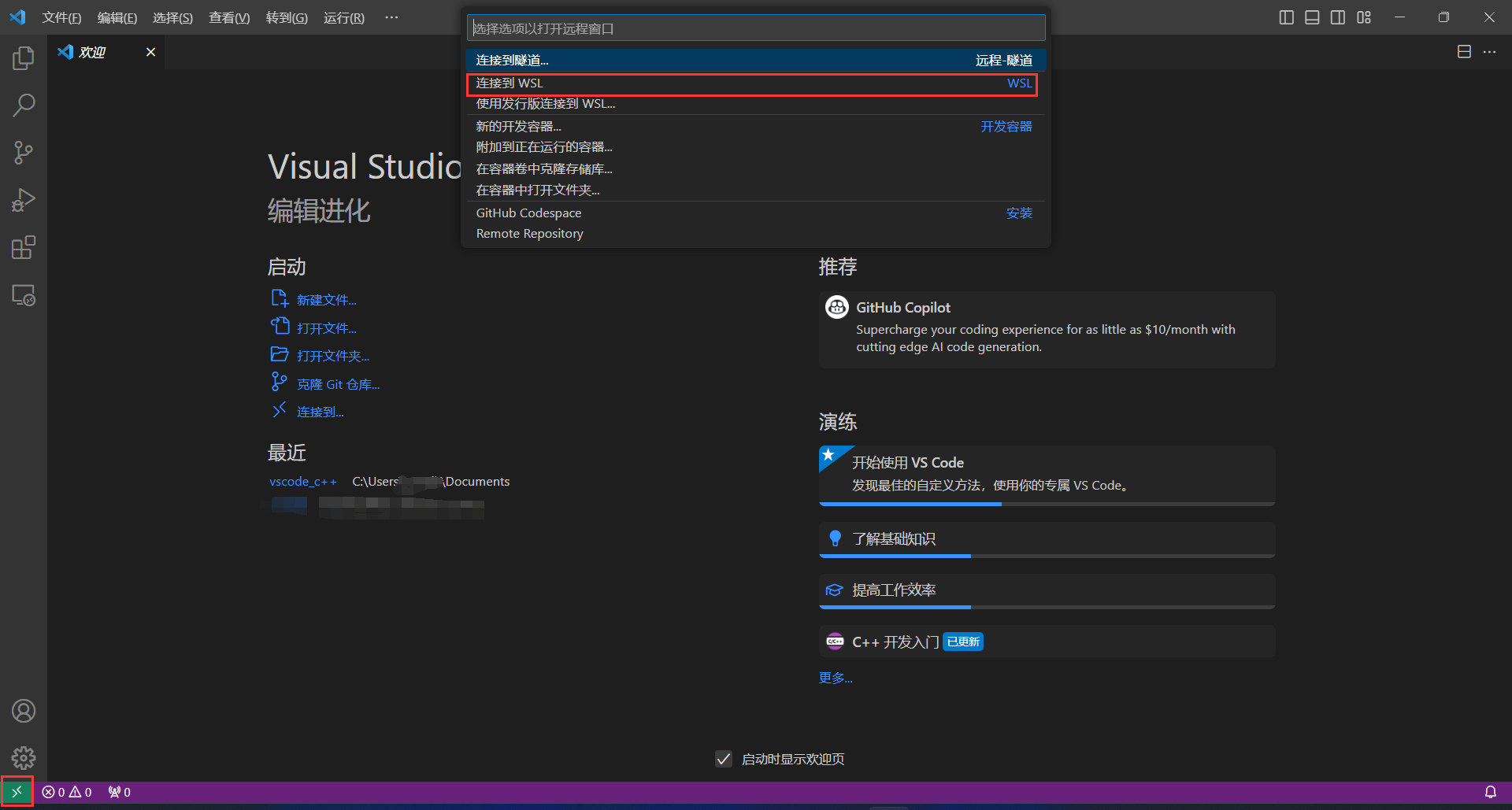
Task: Click the C++ icon on 开发入门 card
Action: coord(835,642)
